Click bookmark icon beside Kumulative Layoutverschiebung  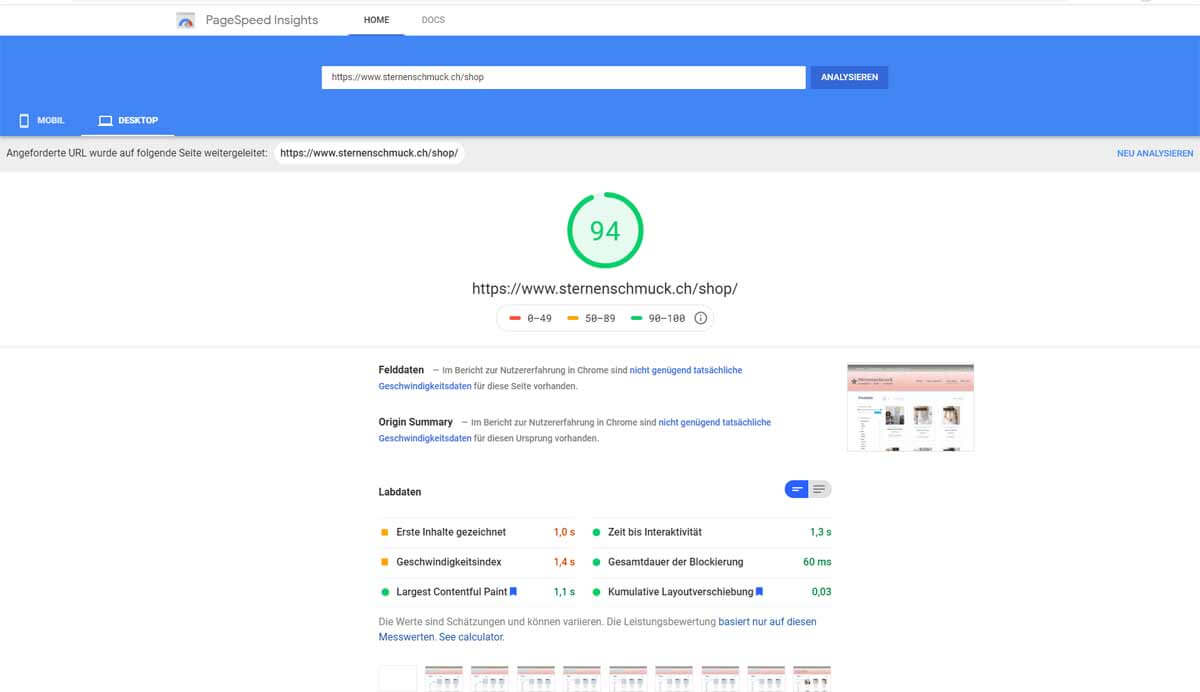tap(759, 592)
